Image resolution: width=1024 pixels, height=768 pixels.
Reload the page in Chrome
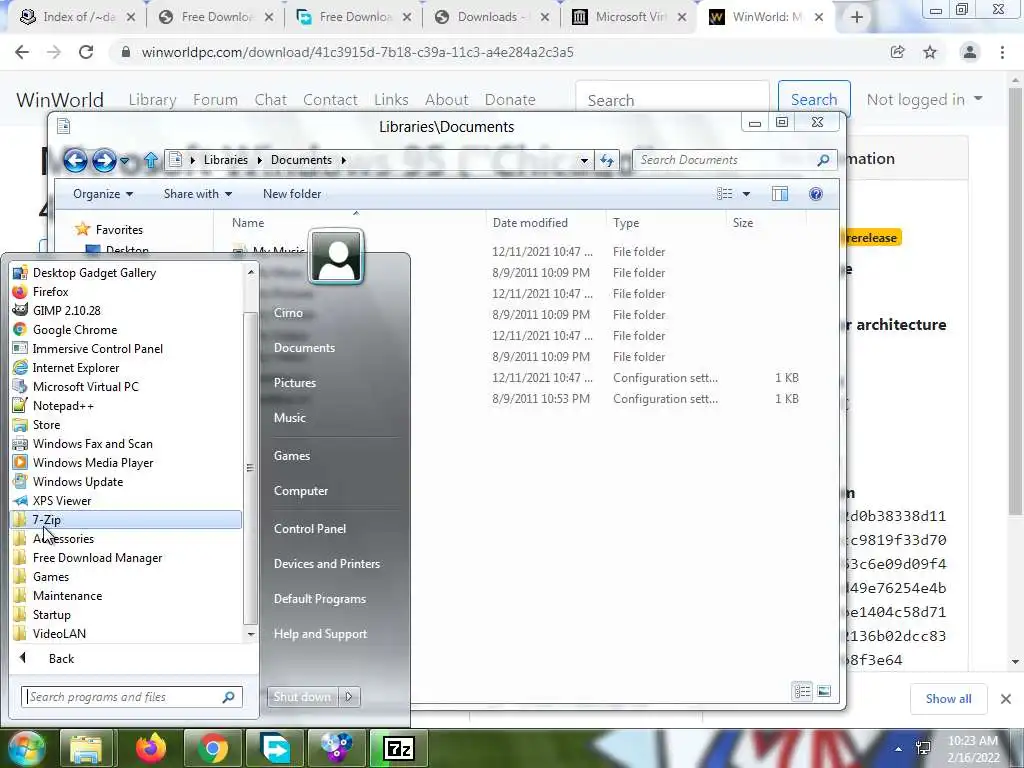(86, 52)
